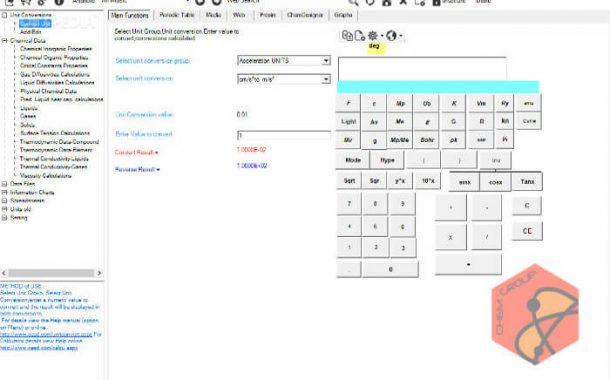610x380 pixels.
Task: Toggle the inv key on the calculator
Action: point(496,160)
